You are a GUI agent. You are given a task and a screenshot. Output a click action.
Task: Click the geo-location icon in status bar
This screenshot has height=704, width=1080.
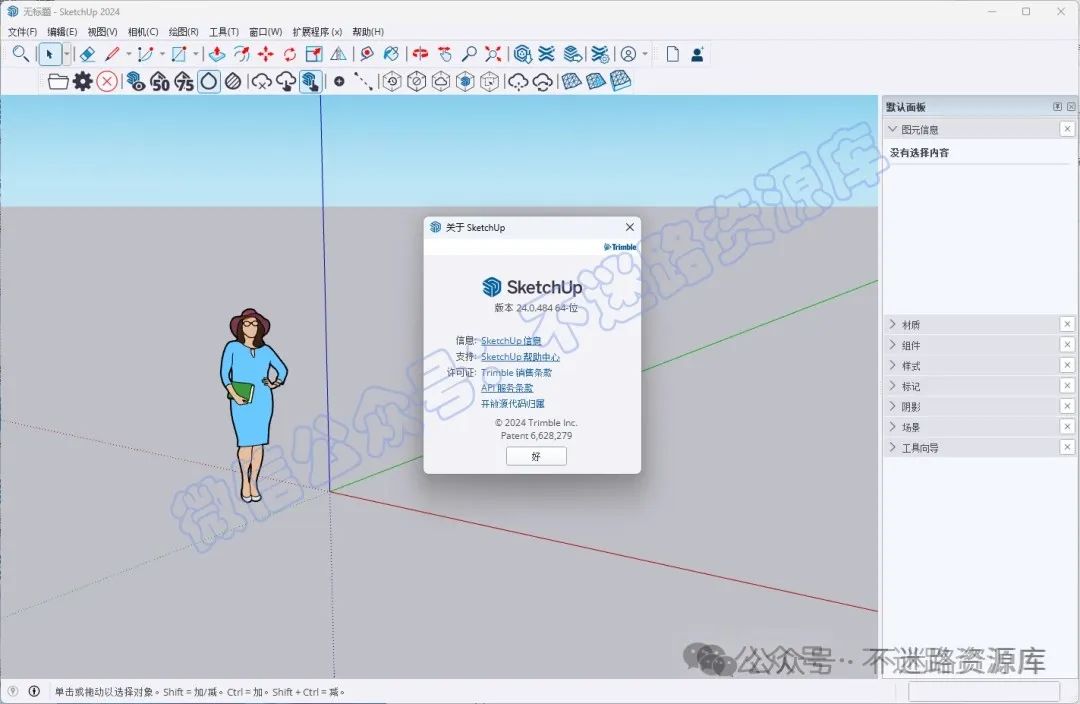(12, 691)
